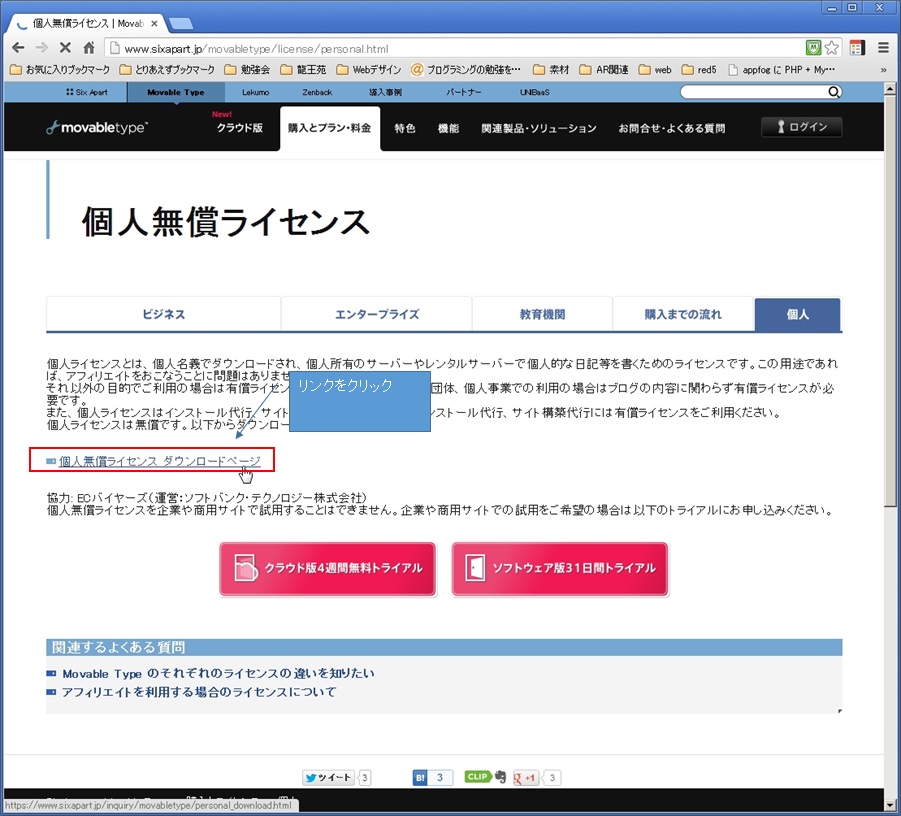Open the web bookmark folder

[x=655, y=70]
